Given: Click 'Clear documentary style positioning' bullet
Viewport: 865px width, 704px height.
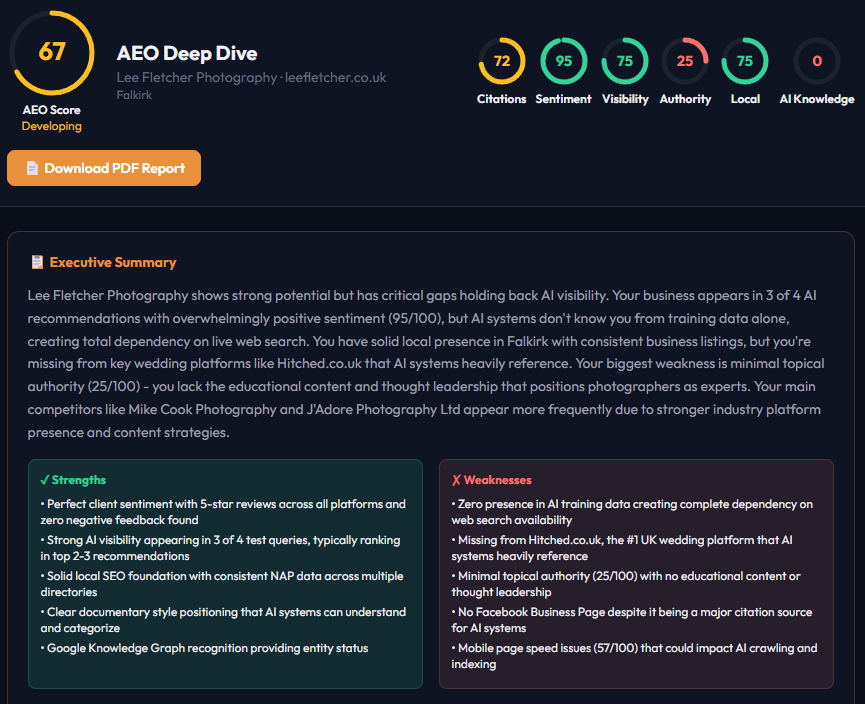Looking at the screenshot, I should tap(223, 620).
